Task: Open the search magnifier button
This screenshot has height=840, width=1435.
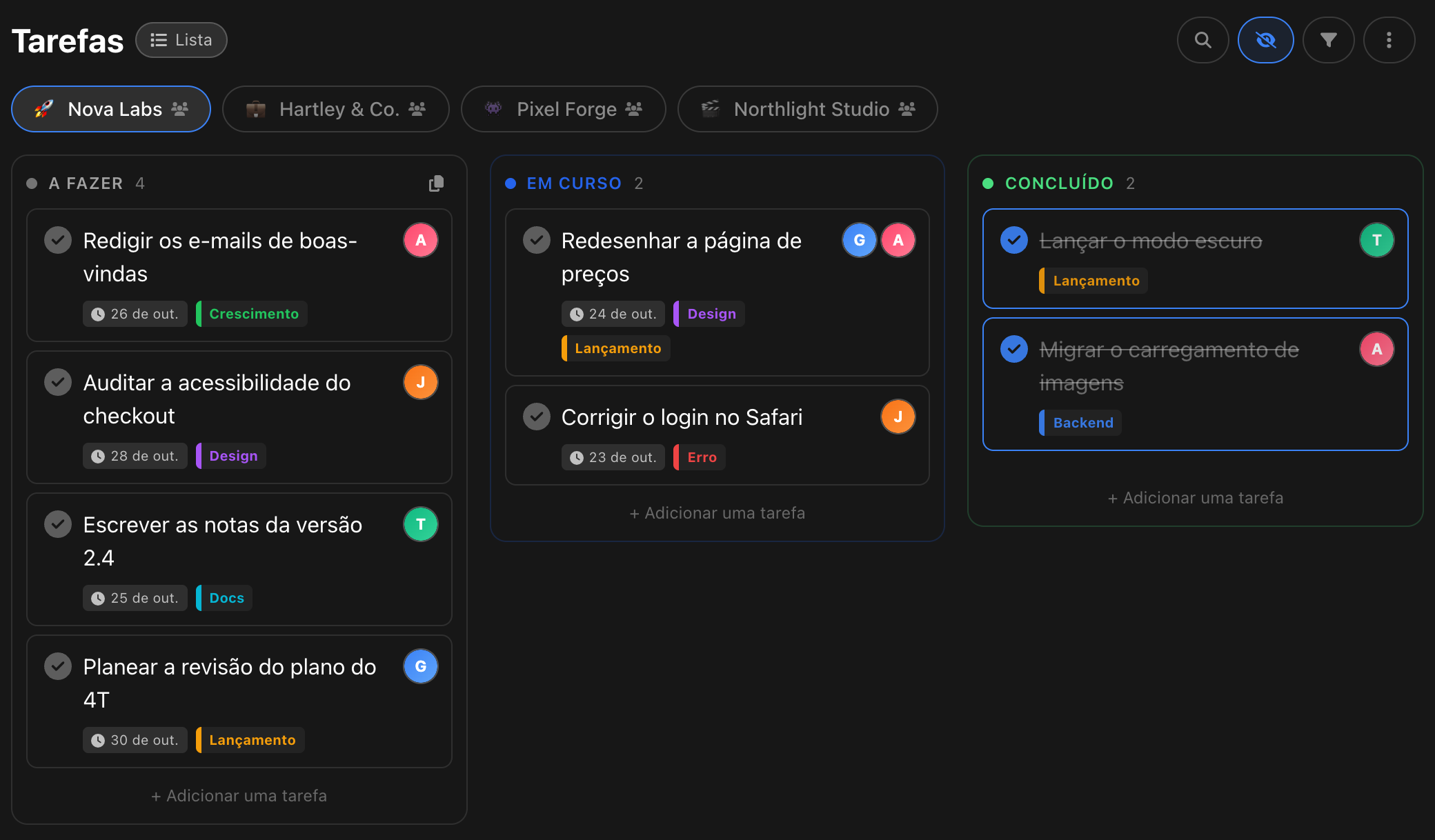Action: (1203, 40)
